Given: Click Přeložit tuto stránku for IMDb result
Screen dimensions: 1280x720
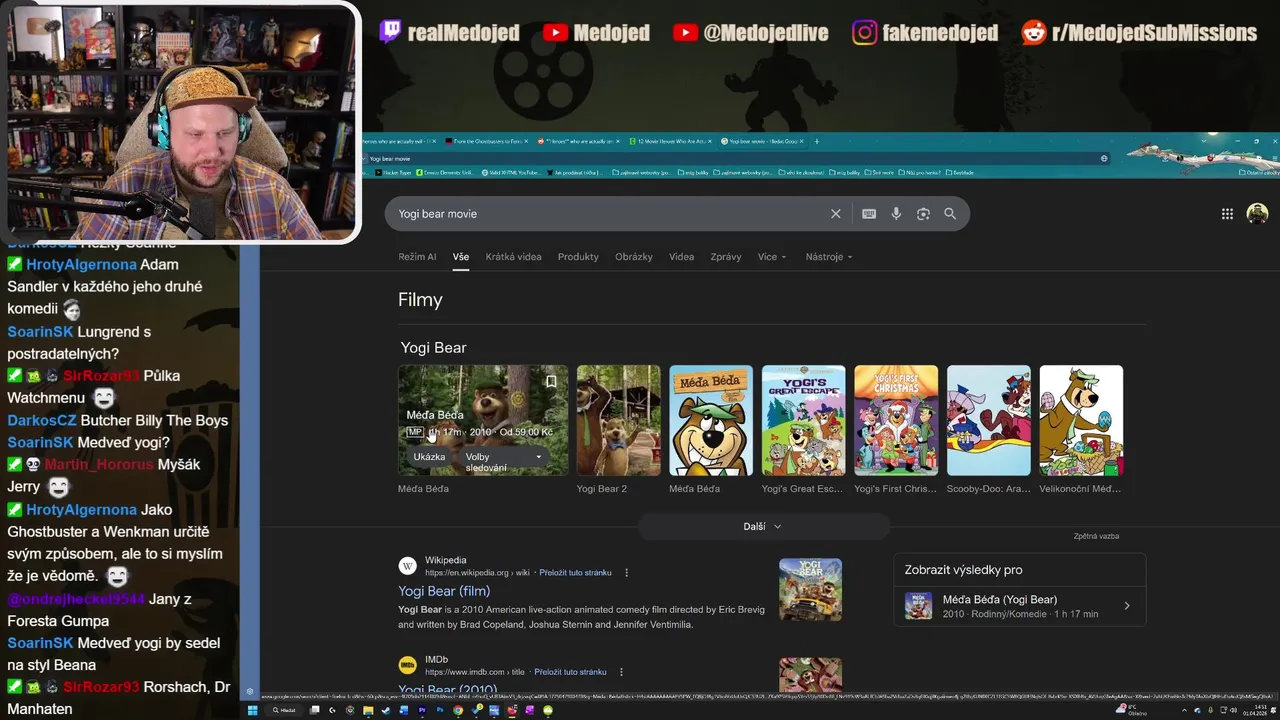Looking at the screenshot, I should click(x=570, y=672).
